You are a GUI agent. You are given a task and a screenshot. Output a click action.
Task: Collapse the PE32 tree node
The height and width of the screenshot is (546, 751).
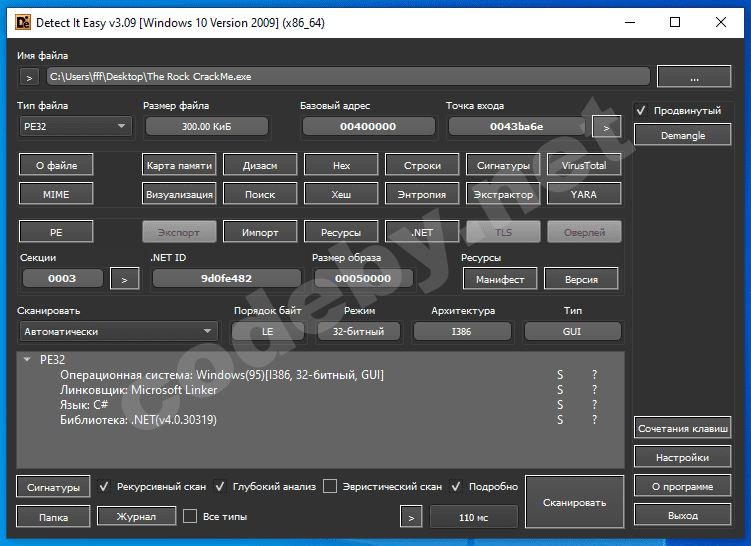click(x=26, y=359)
